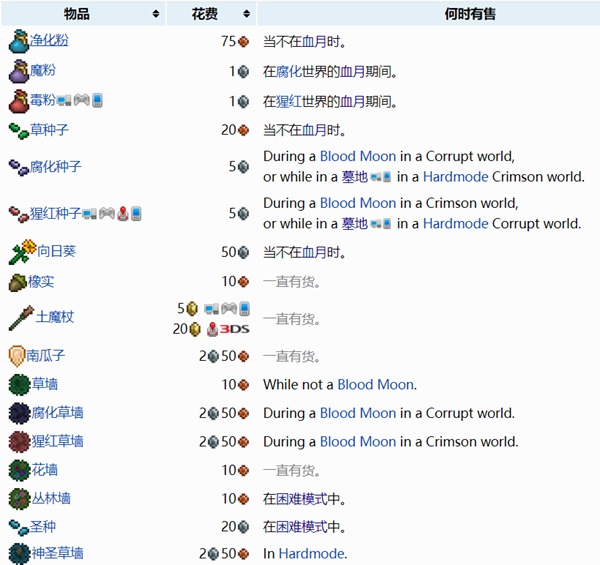
Task: Click the Grass Wall (草墙) icon
Action: click(20, 384)
